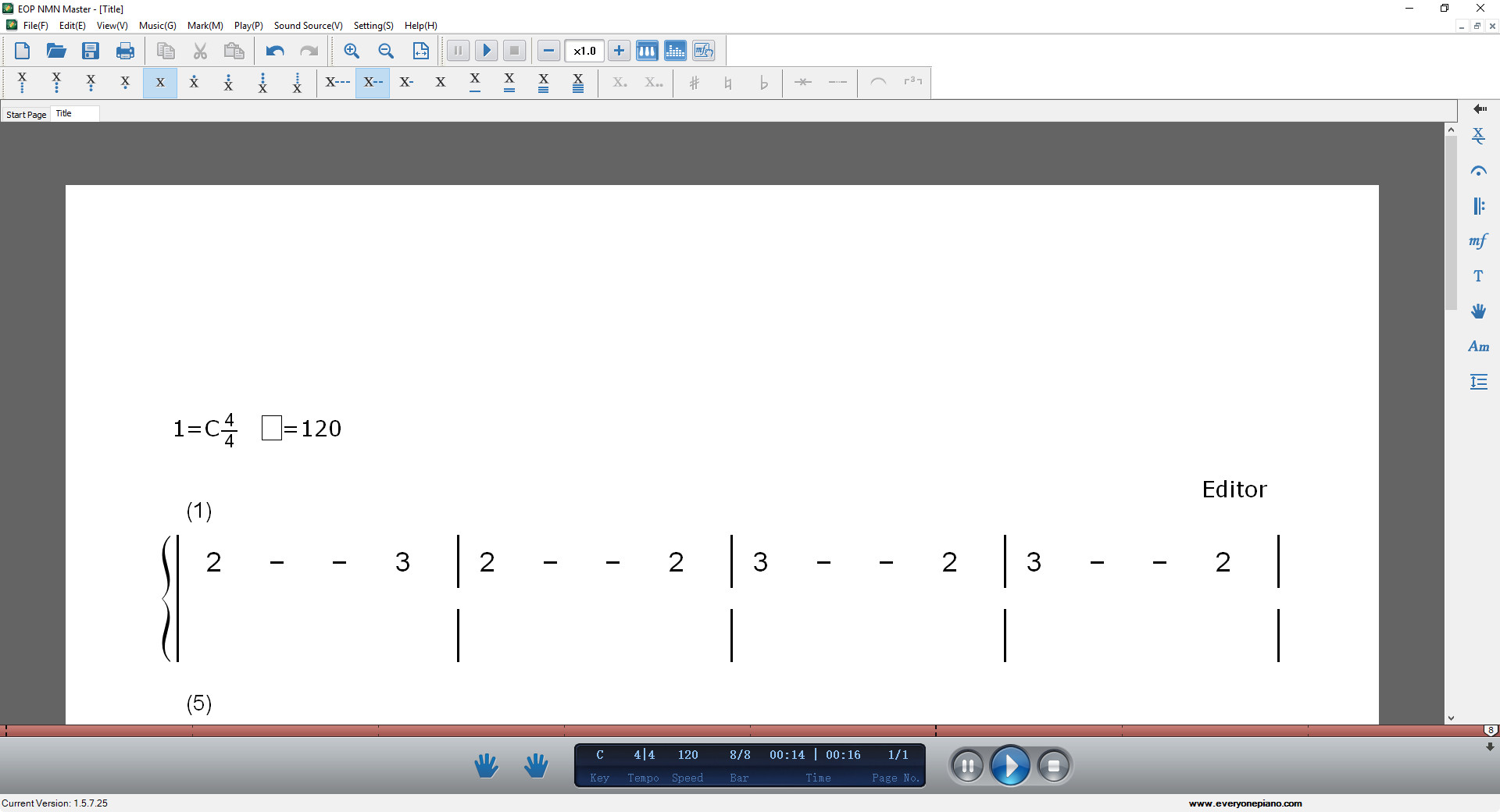Toggle the right-hand blue hand icon
The height and width of the screenshot is (812, 1500).
point(536,765)
